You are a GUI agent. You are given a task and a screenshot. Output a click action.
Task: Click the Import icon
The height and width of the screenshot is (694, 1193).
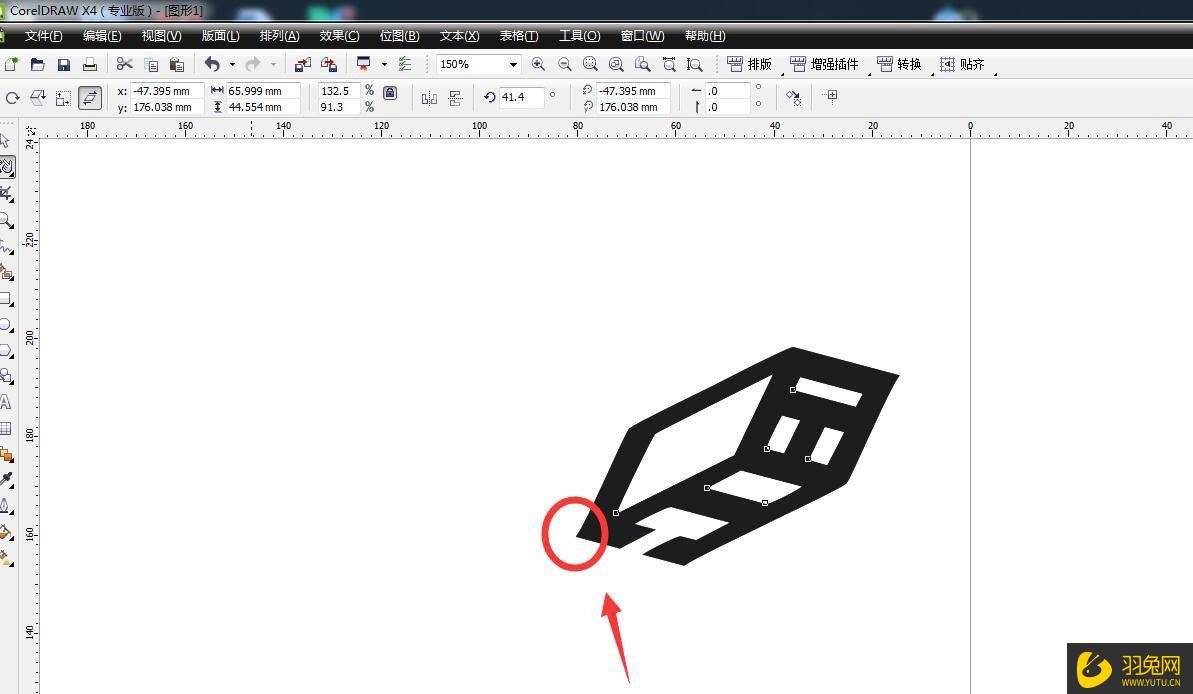[x=302, y=65]
